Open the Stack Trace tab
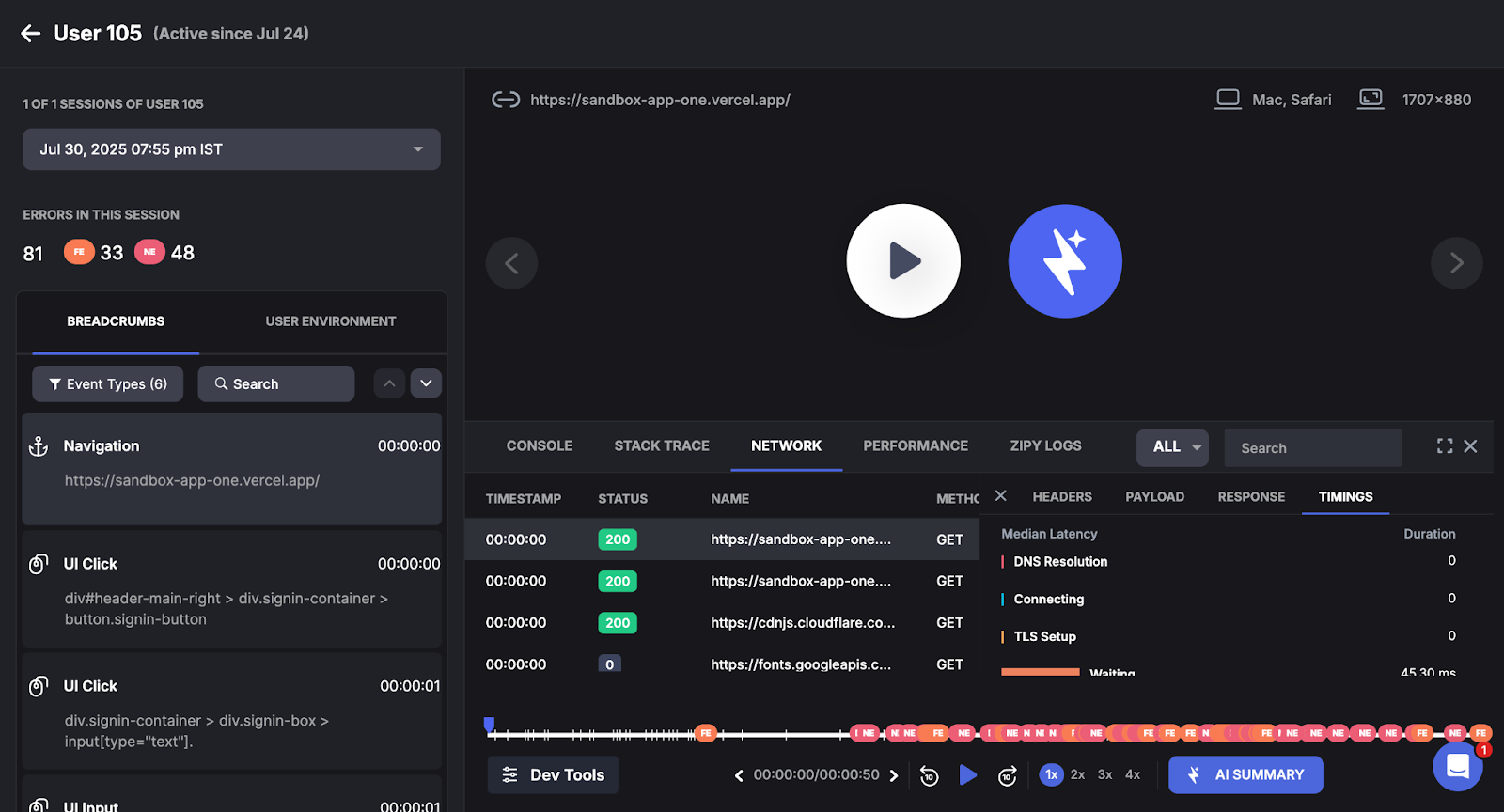The image size is (1504, 812). (662, 445)
